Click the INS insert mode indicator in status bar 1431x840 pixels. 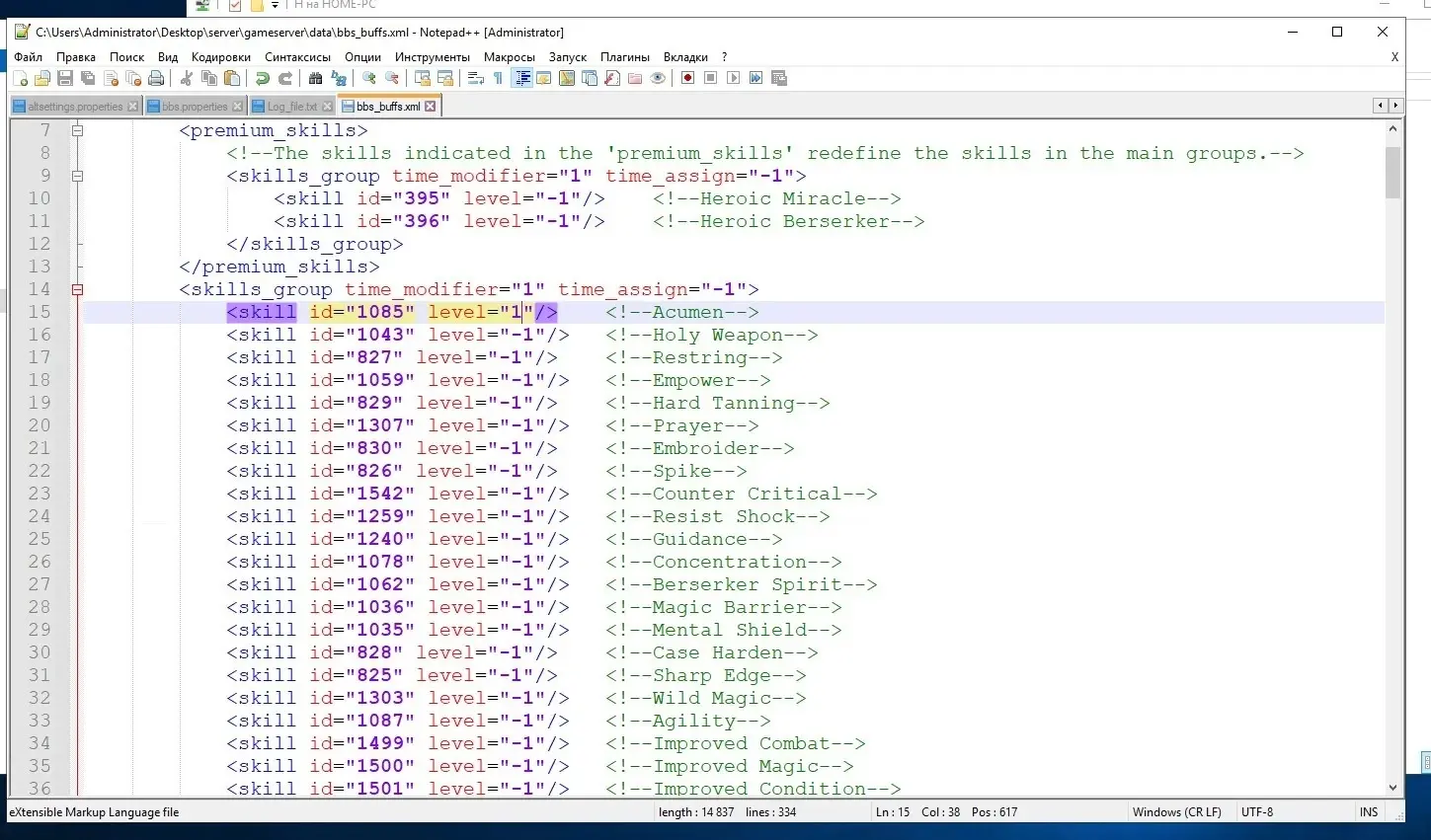coord(1368,812)
